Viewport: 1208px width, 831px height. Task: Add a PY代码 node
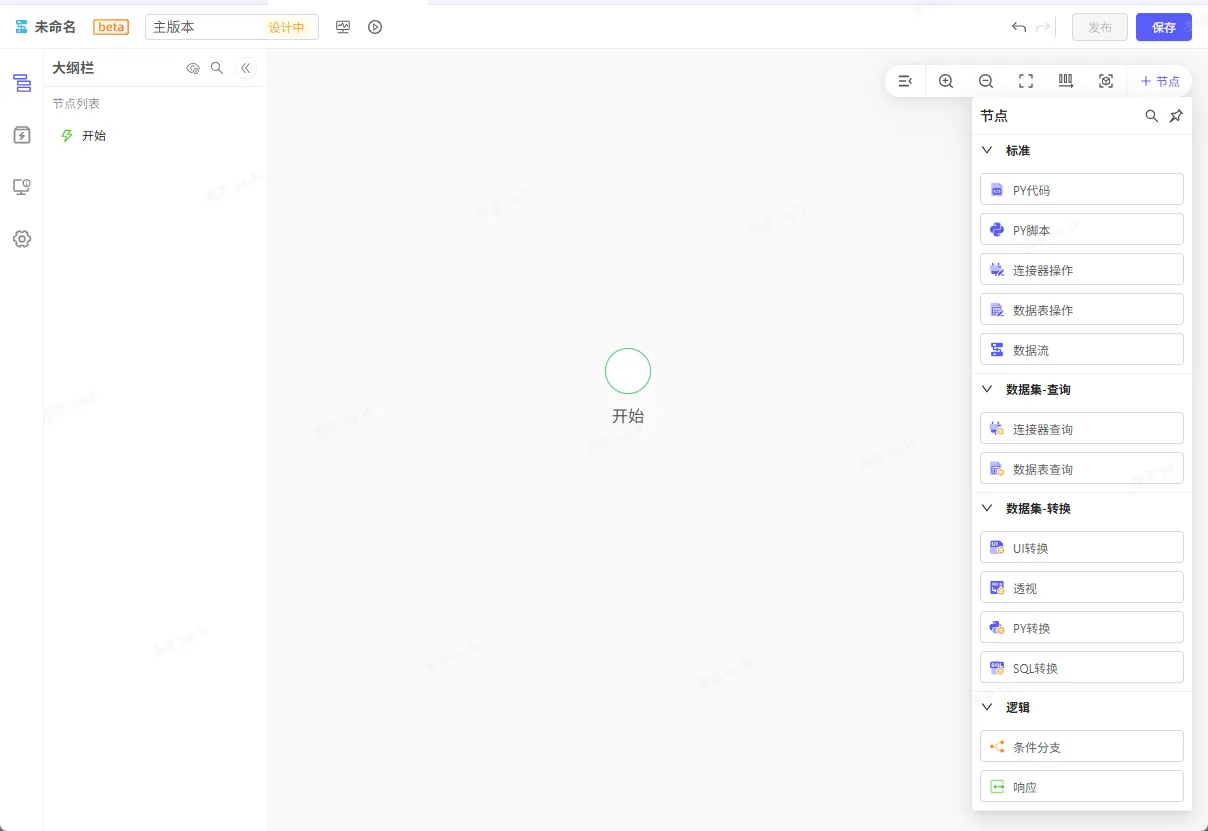(1082, 190)
